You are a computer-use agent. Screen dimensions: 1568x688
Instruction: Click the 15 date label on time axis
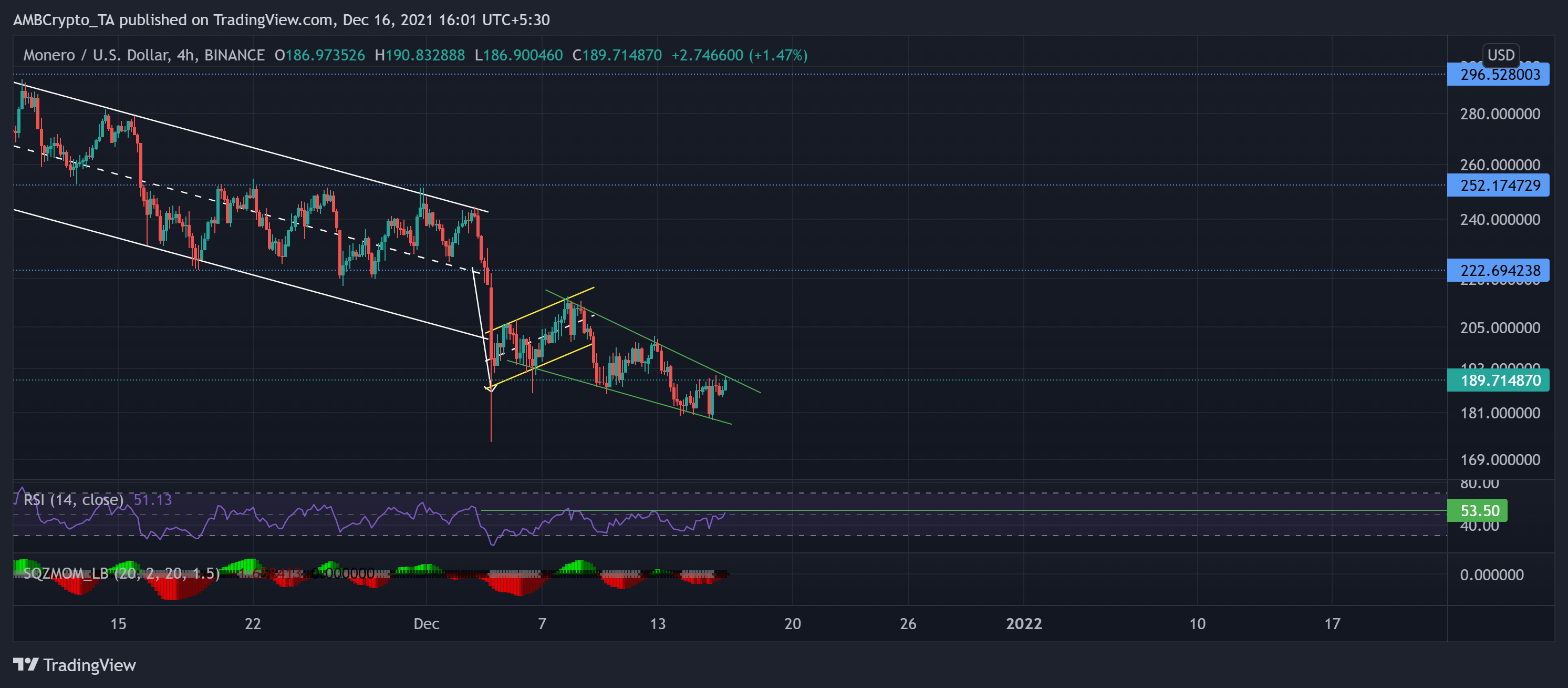click(118, 623)
